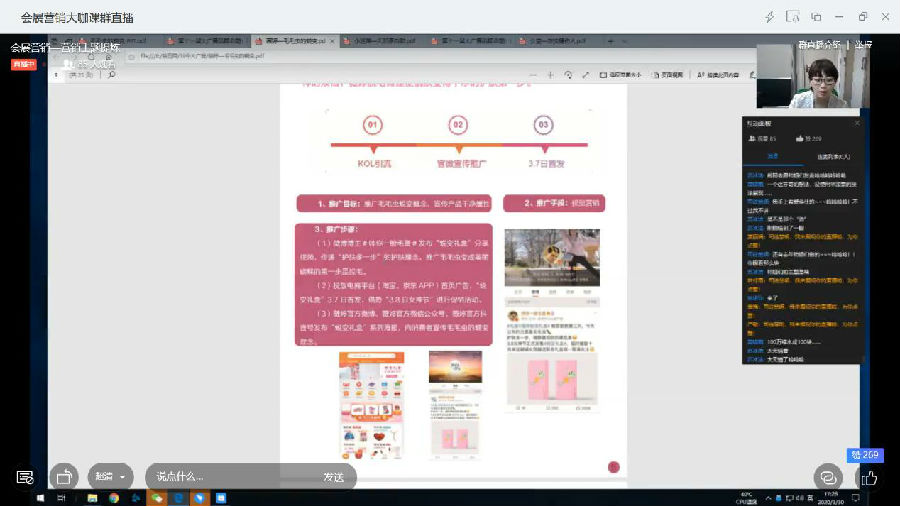Switch to the 连麦列表 tab in interaction panel
The image size is (900, 506).
(832, 157)
